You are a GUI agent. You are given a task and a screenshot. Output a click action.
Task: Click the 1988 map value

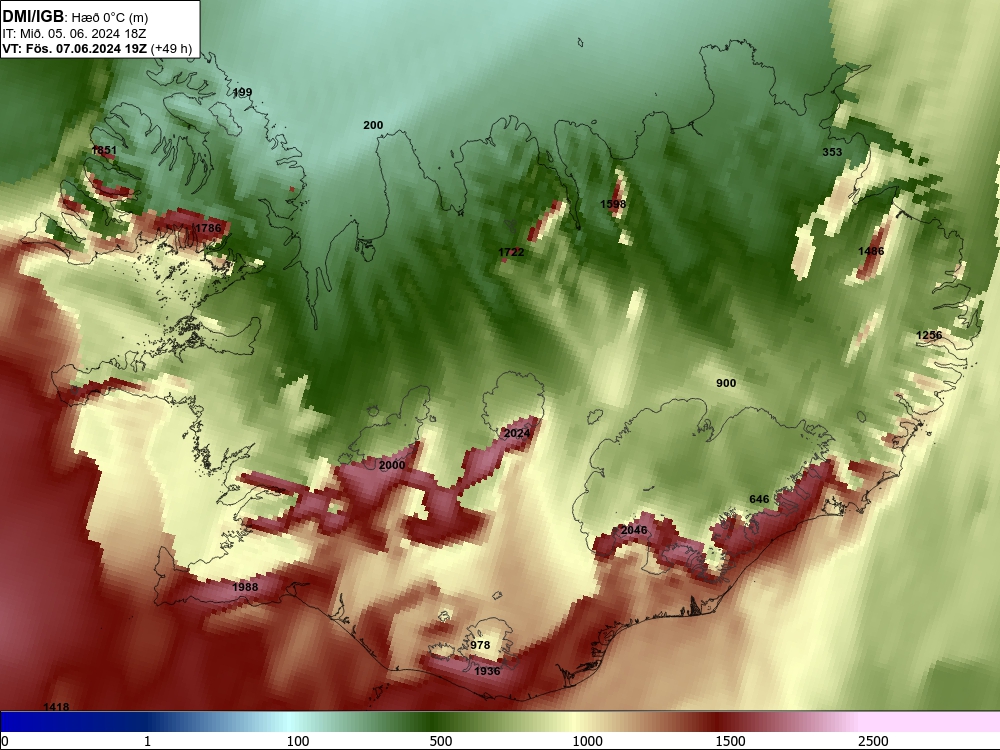tap(245, 587)
